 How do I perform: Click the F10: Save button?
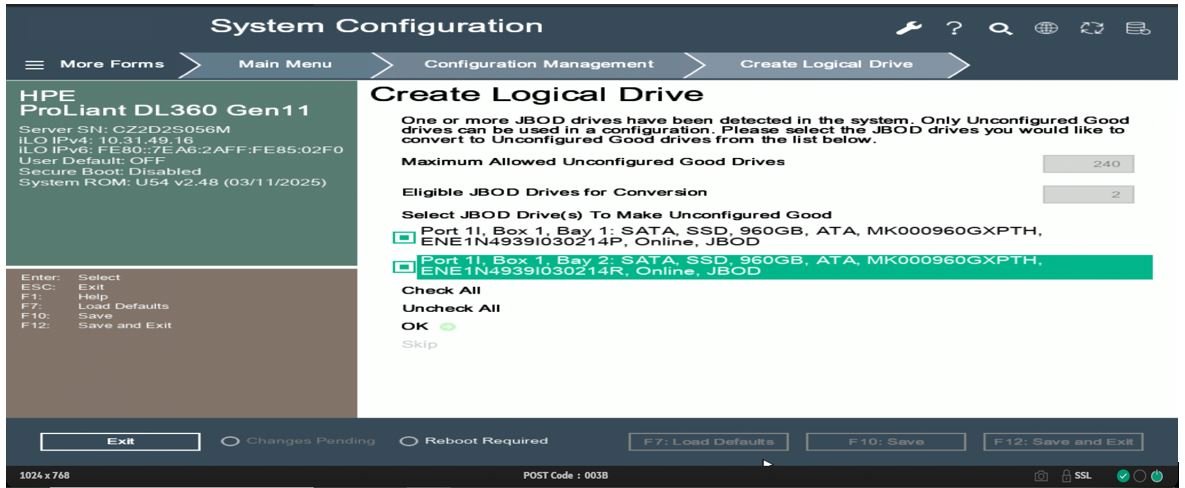click(886, 442)
